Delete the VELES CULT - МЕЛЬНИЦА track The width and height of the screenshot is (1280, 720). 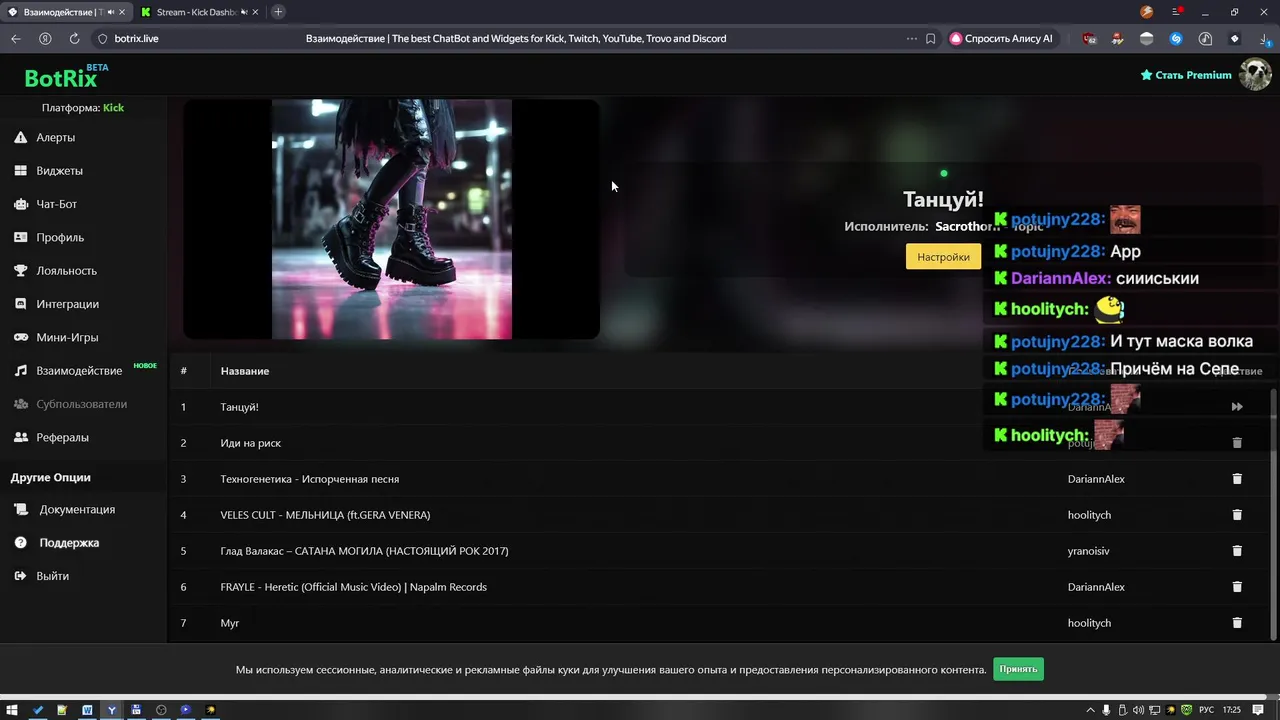click(x=1237, y=515)
